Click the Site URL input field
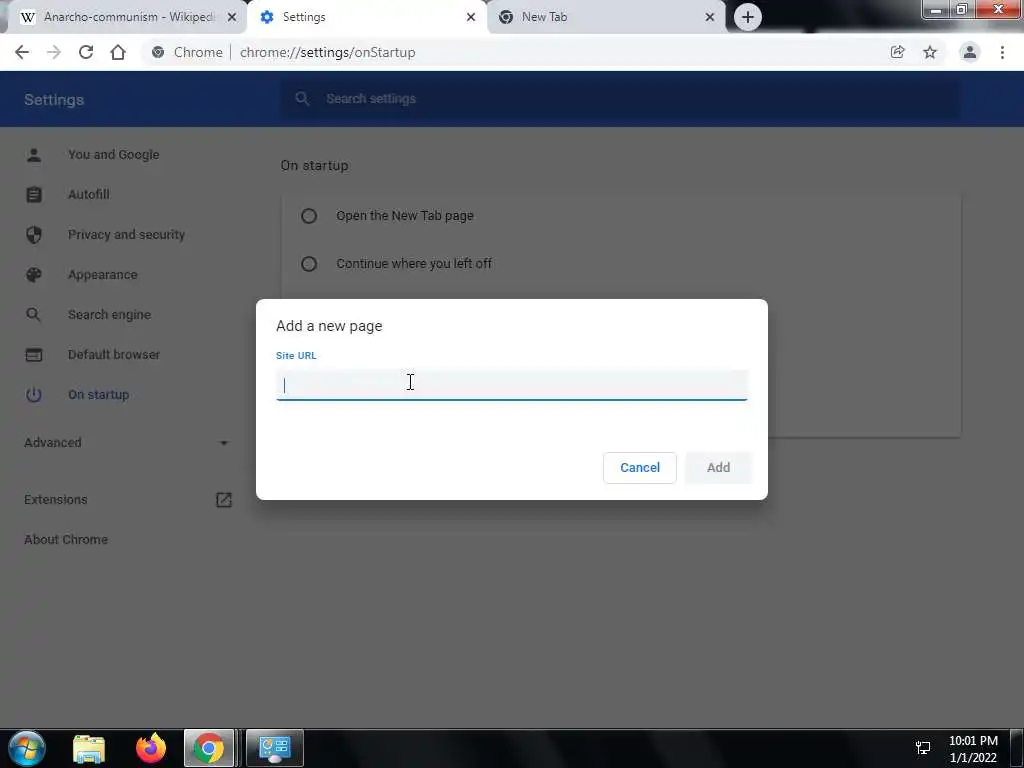This screenshot has width=1024, height=768. (511, 385)
